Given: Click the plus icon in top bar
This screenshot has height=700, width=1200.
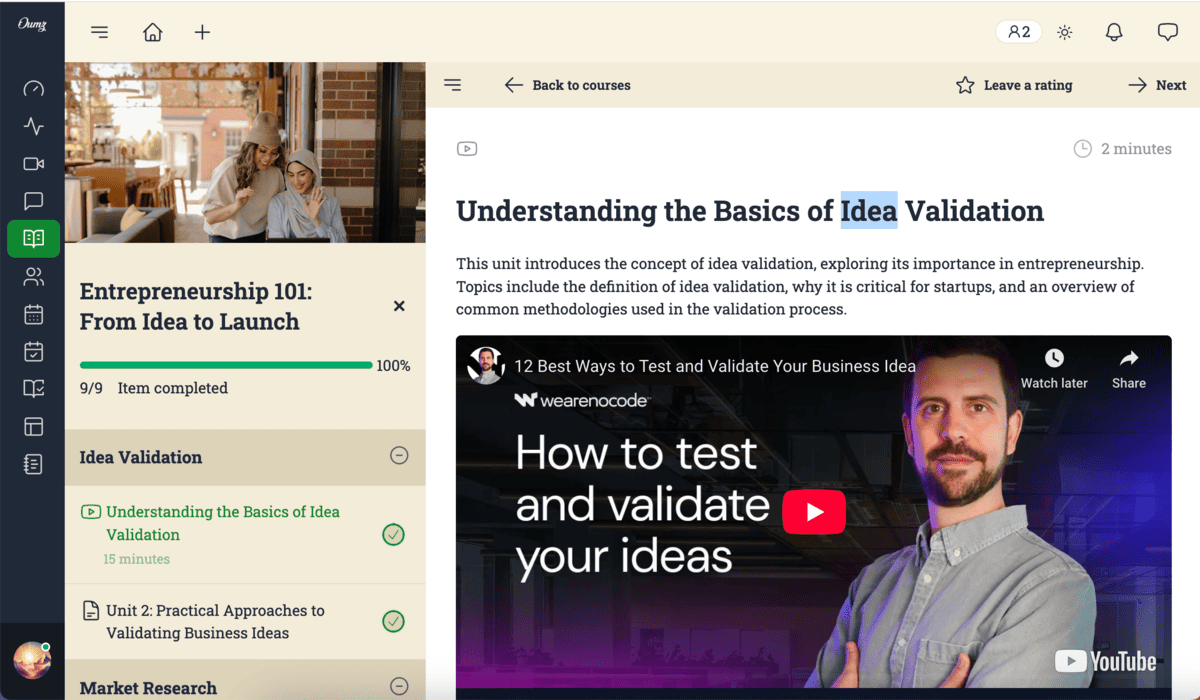Looking at the screenshot, I should (202, 32).
